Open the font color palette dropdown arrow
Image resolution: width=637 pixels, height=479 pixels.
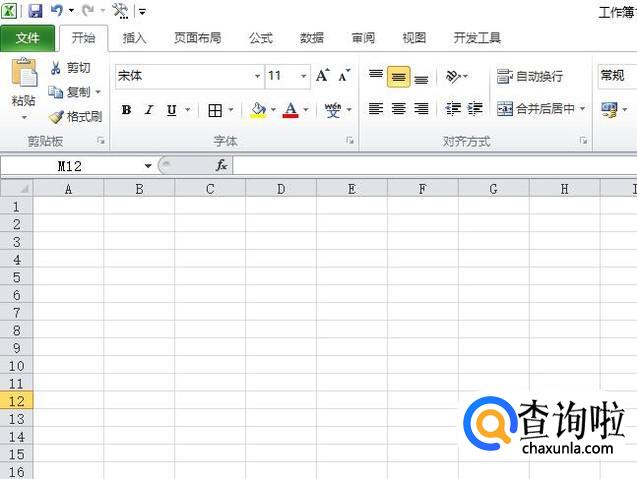pyautogui.click(x=306, y=110)
